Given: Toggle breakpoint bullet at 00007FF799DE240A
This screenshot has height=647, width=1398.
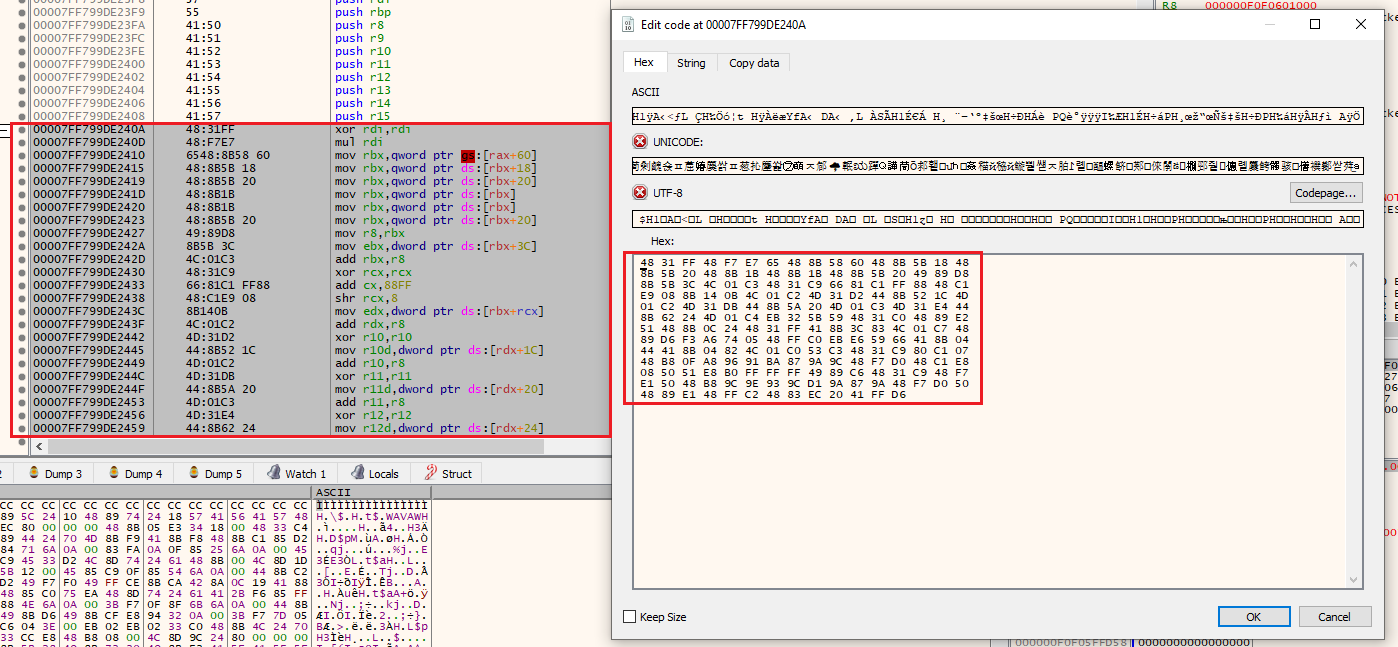Looking at the screenshot, I should pos(21,129).
